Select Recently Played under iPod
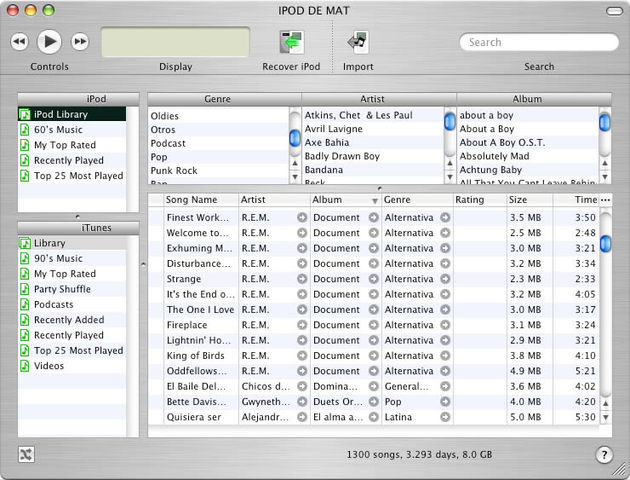630x480 pixels. [72, 160]
